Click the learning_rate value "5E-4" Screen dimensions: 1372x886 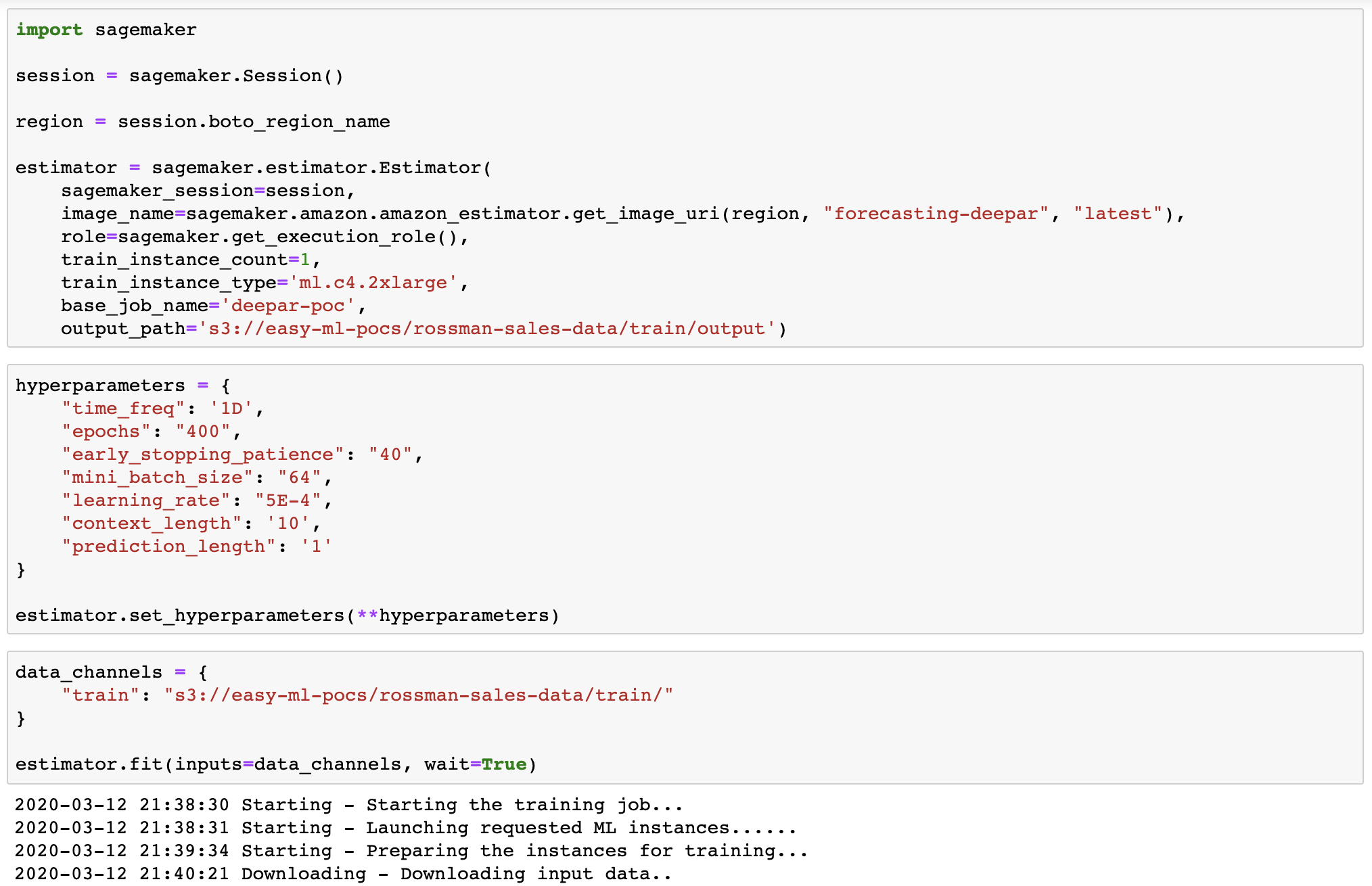(288, 500)
